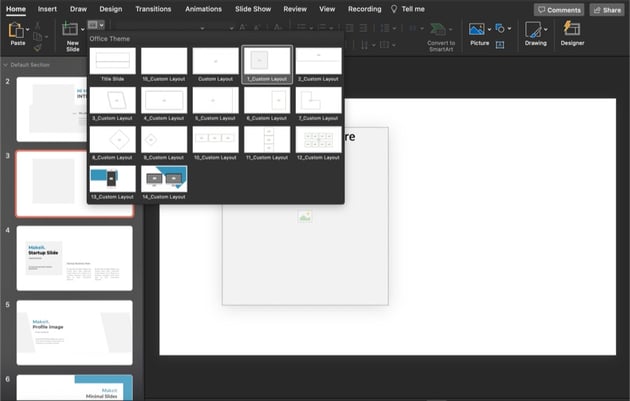The width and height of the screenshot is (630, 401).
Task: Open the Layout dropdown button
Action: click(96, 24)
